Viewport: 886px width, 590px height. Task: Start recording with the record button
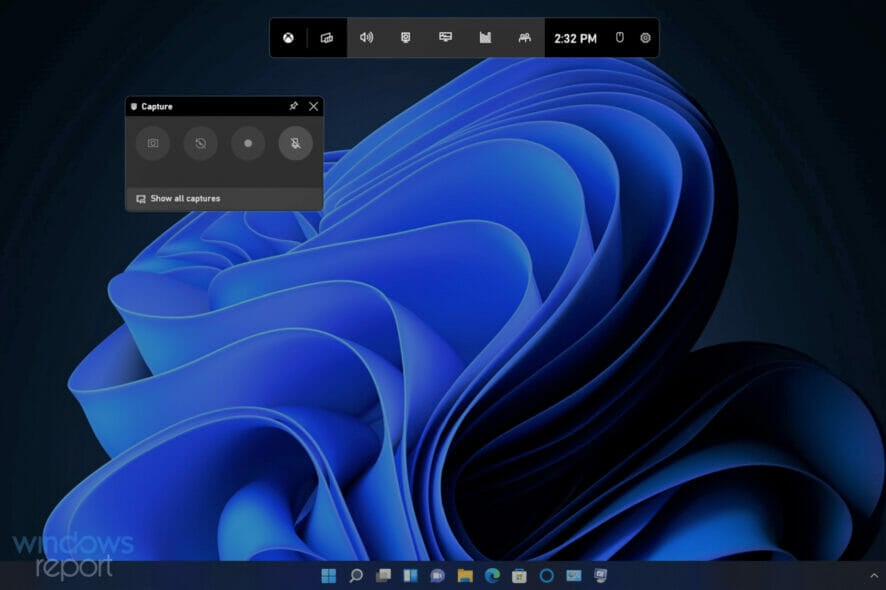click(248, 143)
